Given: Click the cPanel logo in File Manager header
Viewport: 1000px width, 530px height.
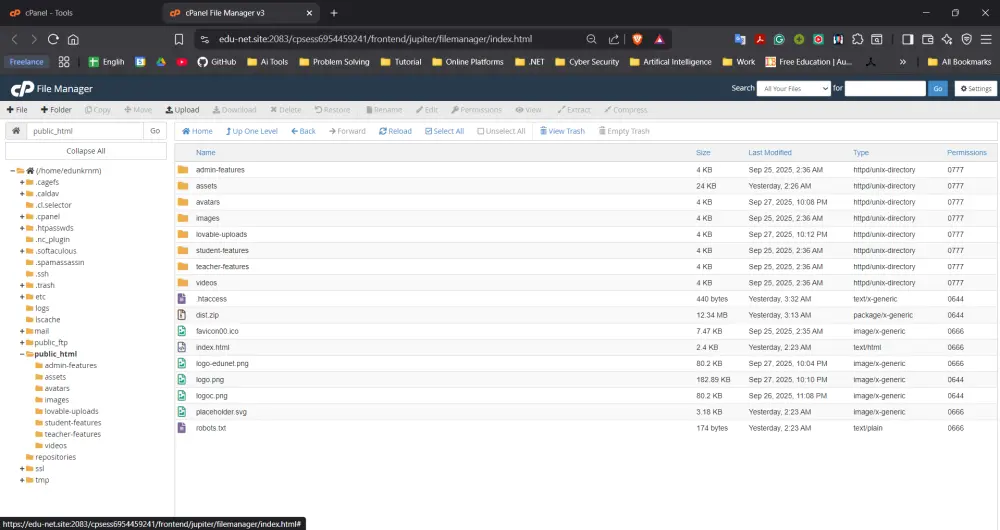Looking at the screenshot, I should [x=22, y=89].
